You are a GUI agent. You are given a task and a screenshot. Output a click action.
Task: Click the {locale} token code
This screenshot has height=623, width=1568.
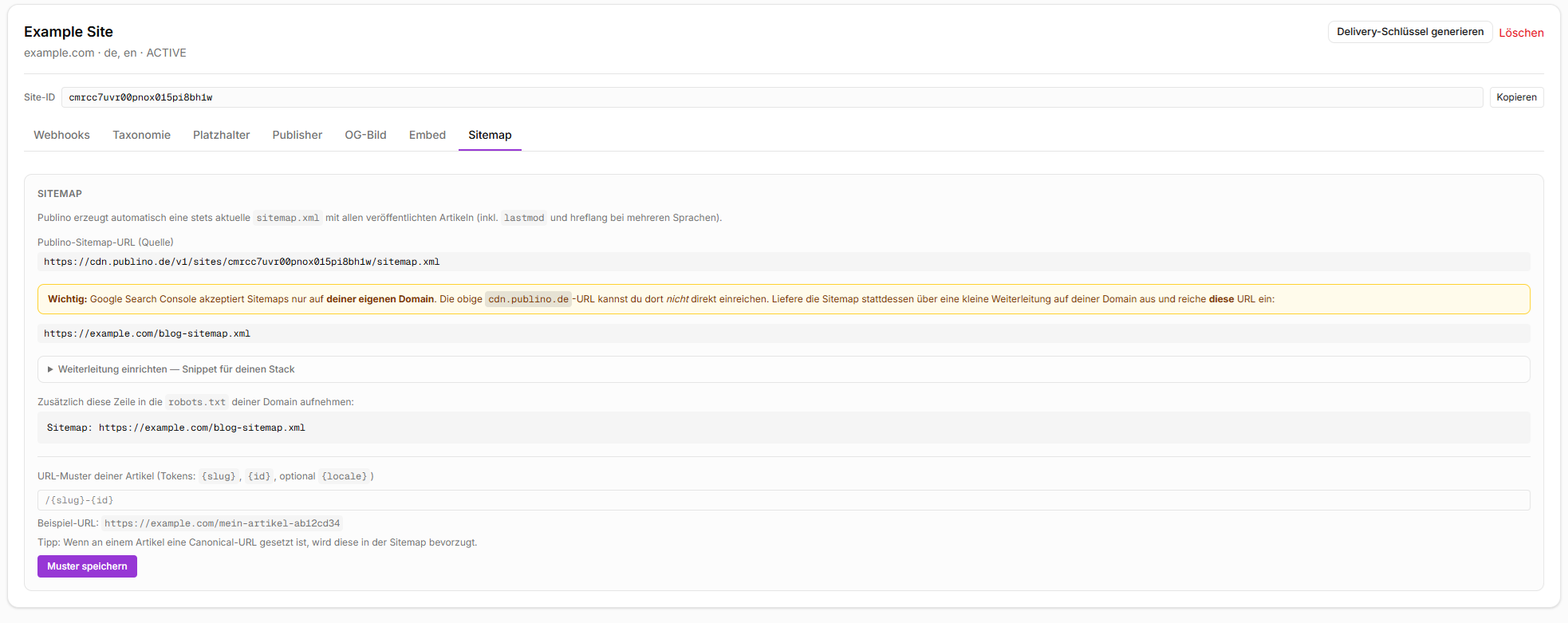click(x=345, y=476)
